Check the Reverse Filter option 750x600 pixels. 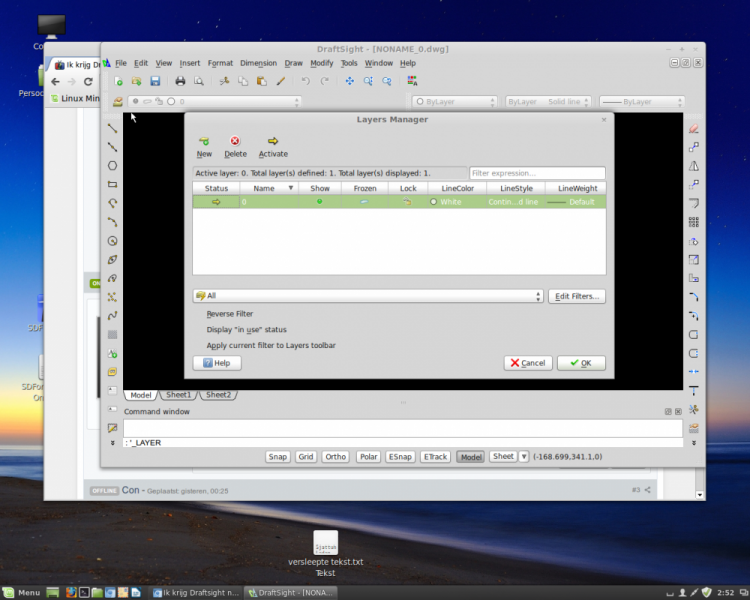point(229,314)
